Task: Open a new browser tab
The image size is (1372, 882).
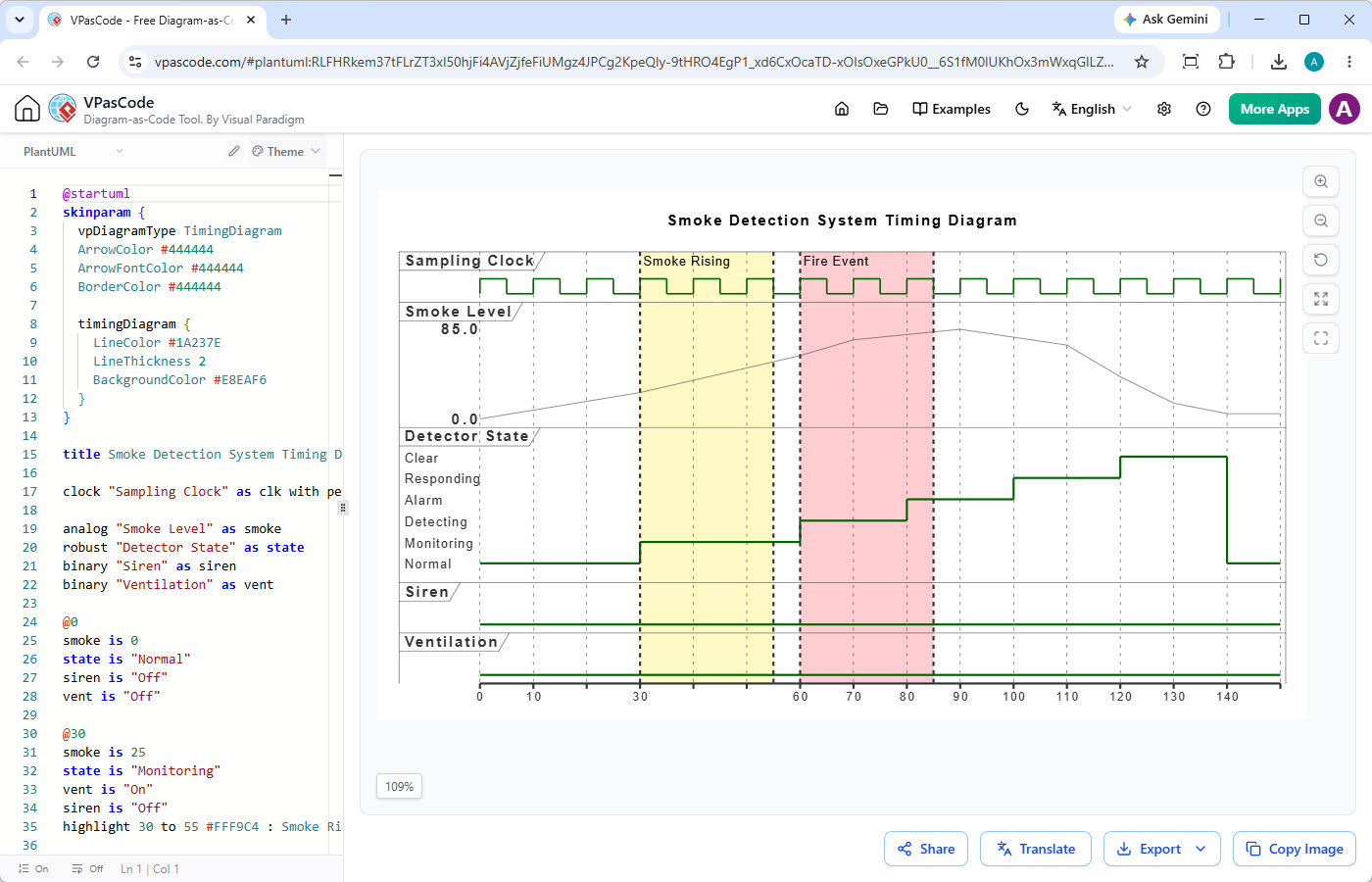Action: 286,20
